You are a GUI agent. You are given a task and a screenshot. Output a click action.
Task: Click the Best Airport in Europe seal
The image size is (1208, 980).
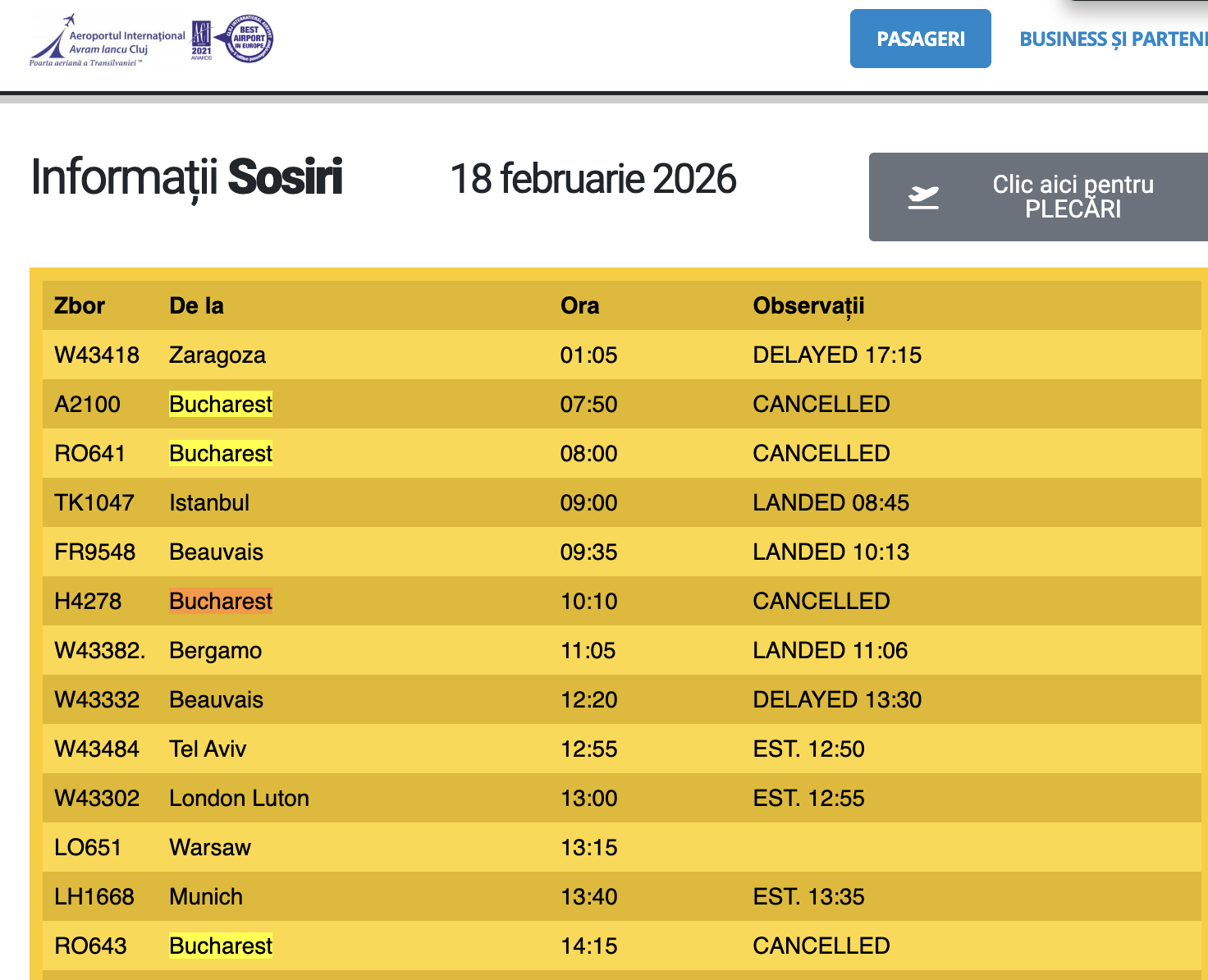249,39
